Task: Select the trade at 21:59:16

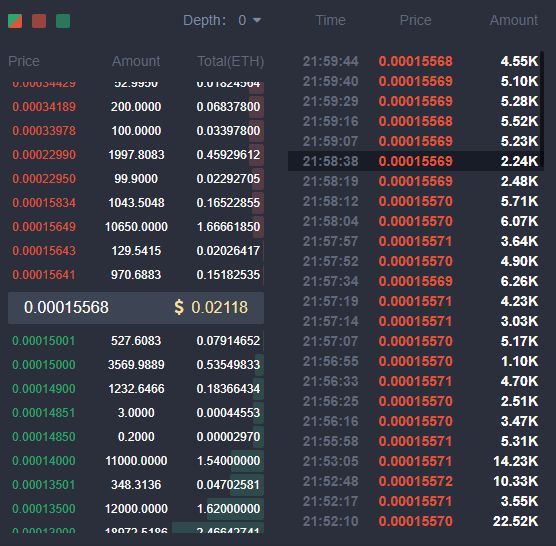Action: tap(416, 121)
